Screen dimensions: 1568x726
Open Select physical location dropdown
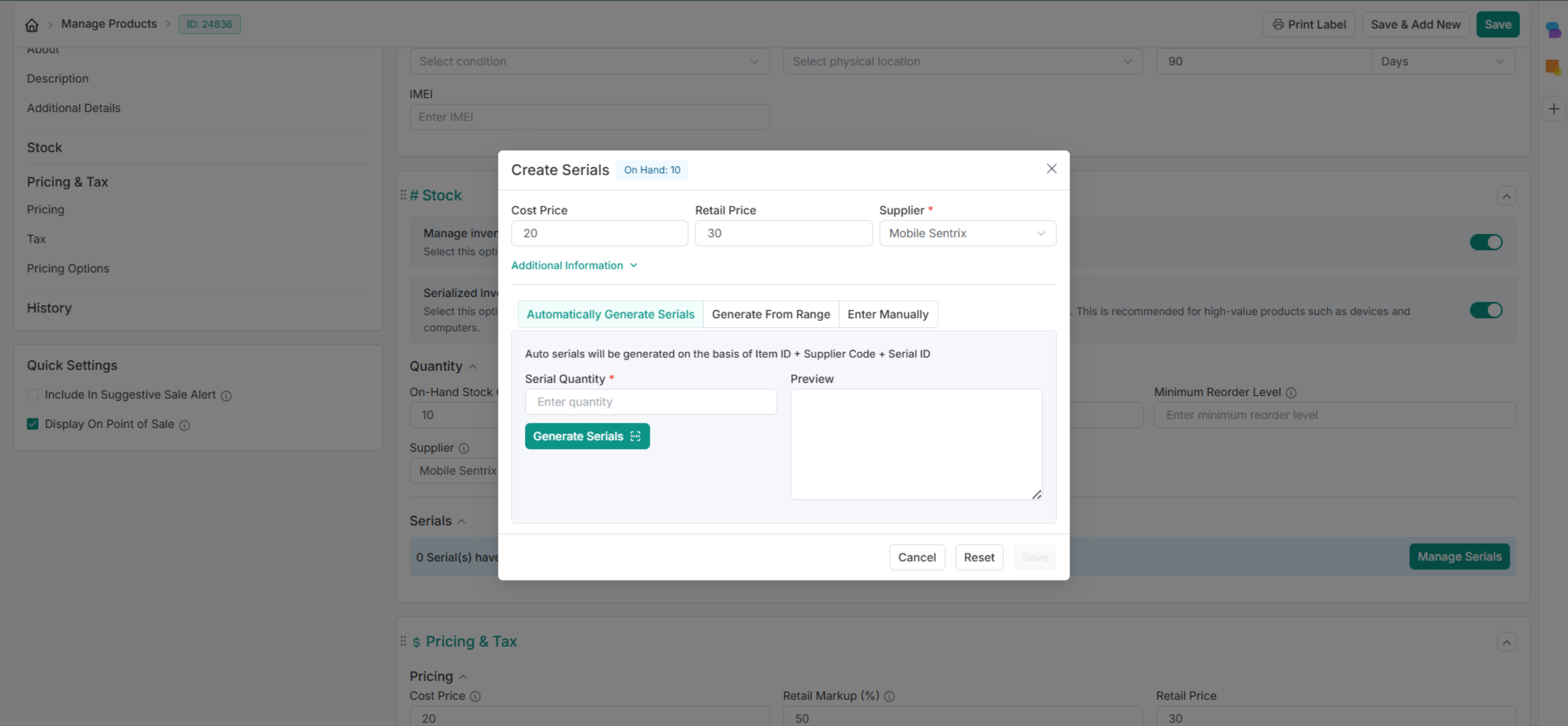point(962,61)
